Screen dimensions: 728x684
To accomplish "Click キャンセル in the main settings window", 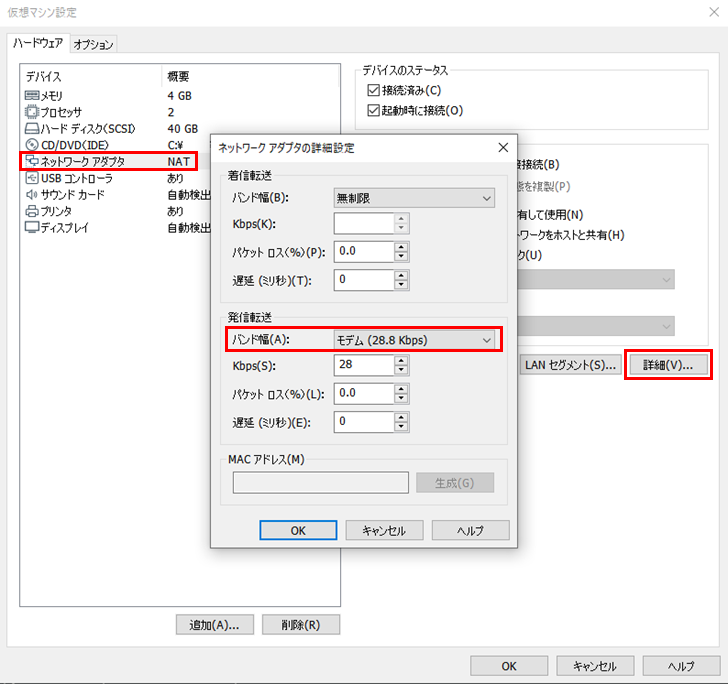I will pyautogui.click(x=595, y=666).
